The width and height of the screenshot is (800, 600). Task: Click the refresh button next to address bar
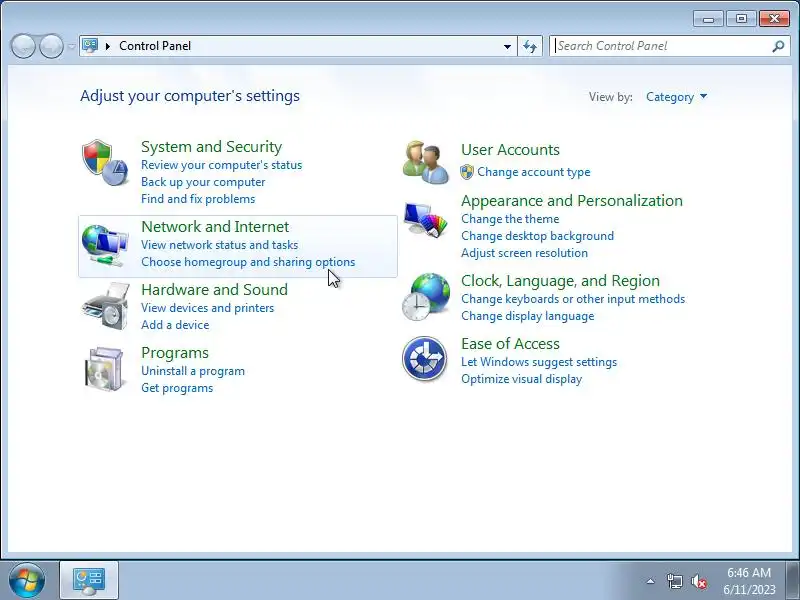[x=530, y=46]
